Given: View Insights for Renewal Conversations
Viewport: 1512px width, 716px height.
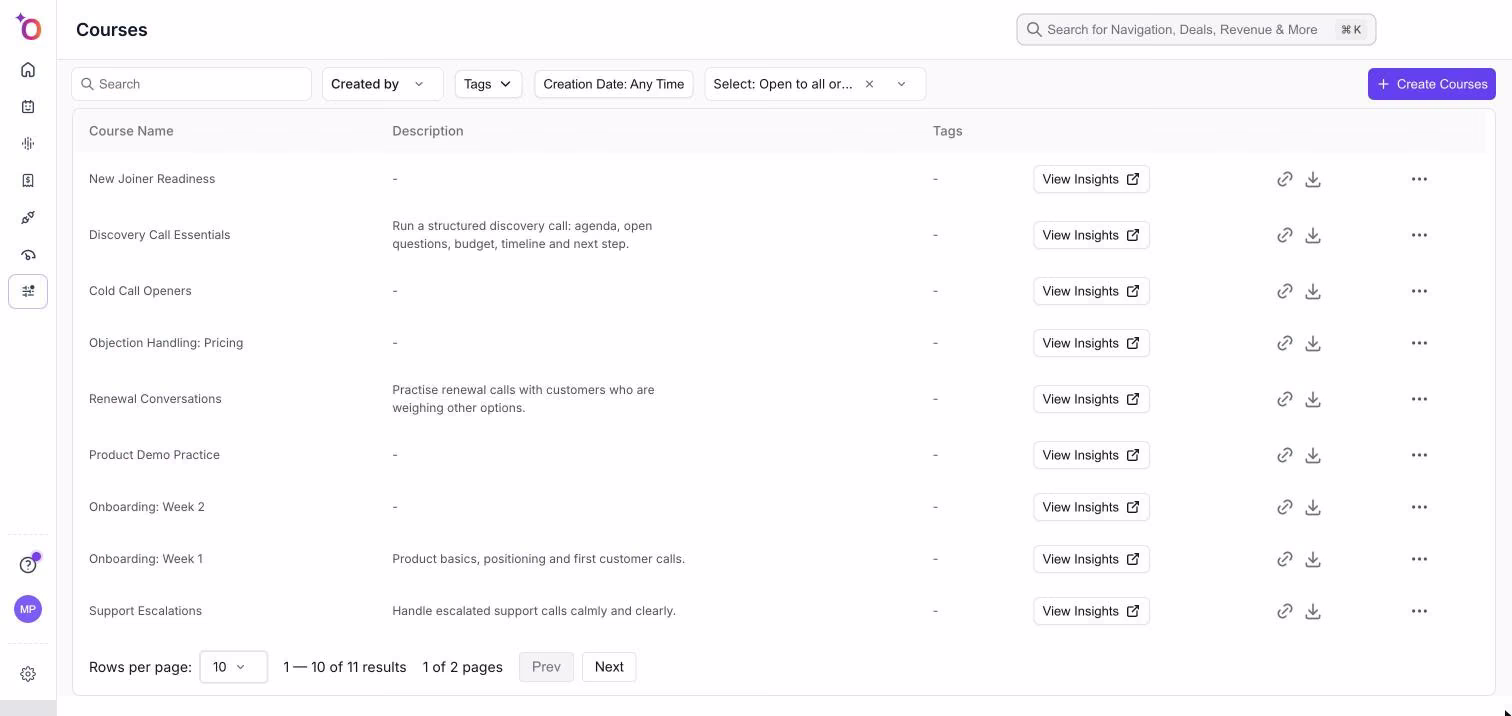Looking at the screenshot, I should (1091, 399).
